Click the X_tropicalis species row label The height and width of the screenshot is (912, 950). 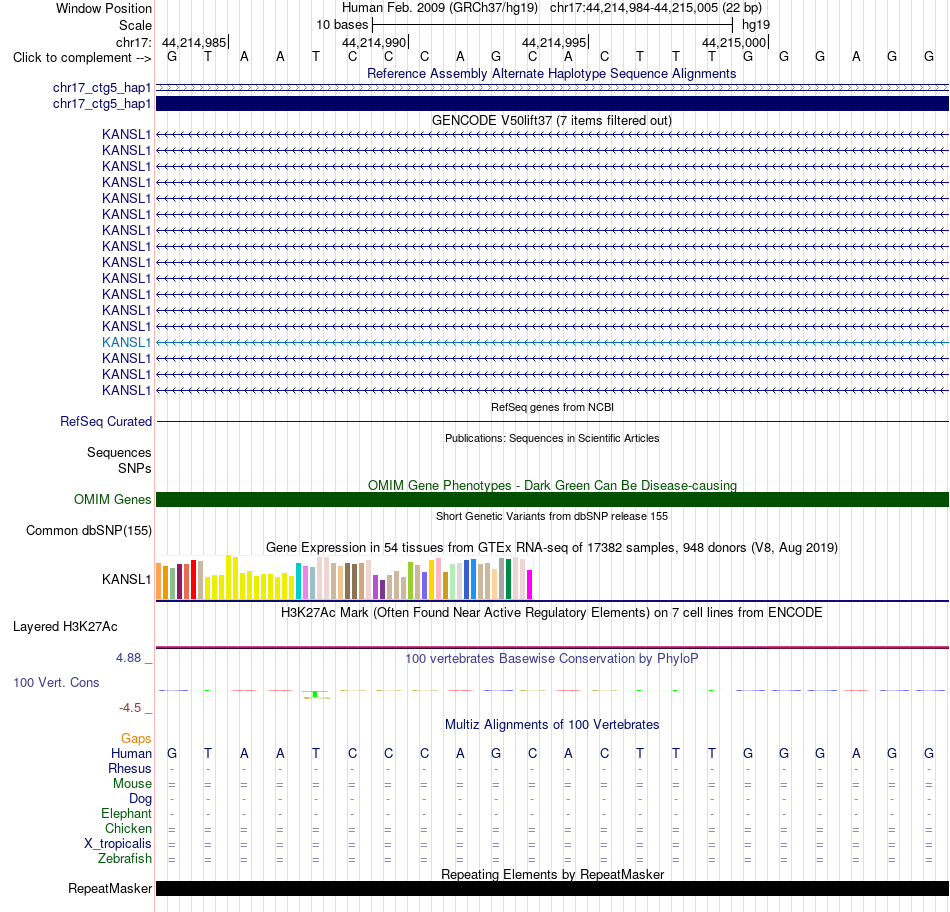[x=118, y=844]
